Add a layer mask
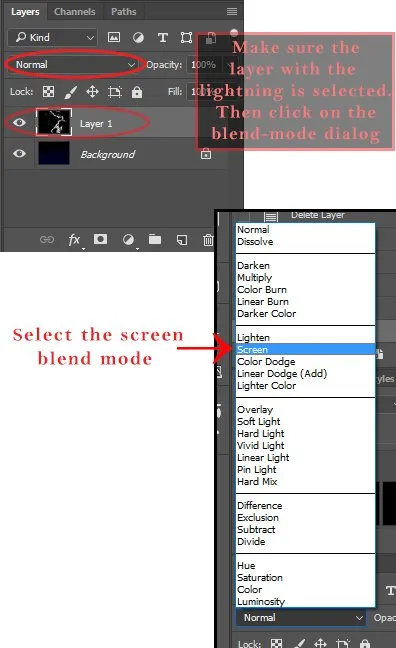 [x=100, y=239]
